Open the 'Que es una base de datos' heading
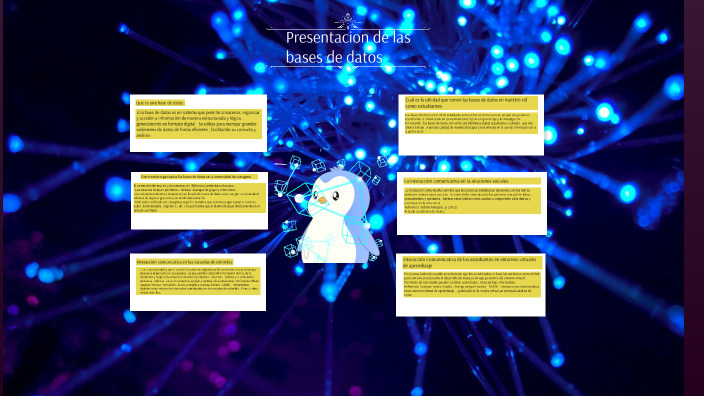The image size is (704, 396). (x=160, y=103)
